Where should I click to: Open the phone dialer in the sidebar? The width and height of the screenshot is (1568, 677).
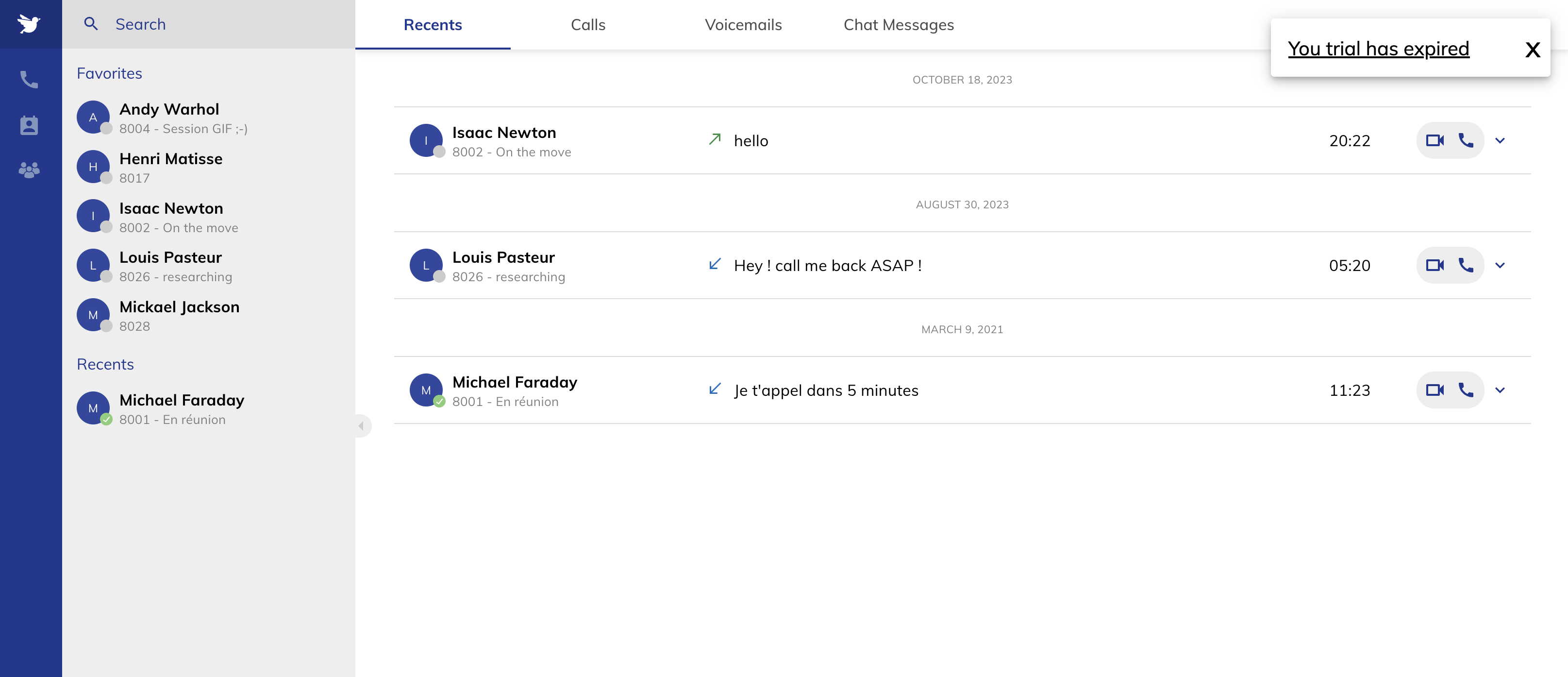29,80
